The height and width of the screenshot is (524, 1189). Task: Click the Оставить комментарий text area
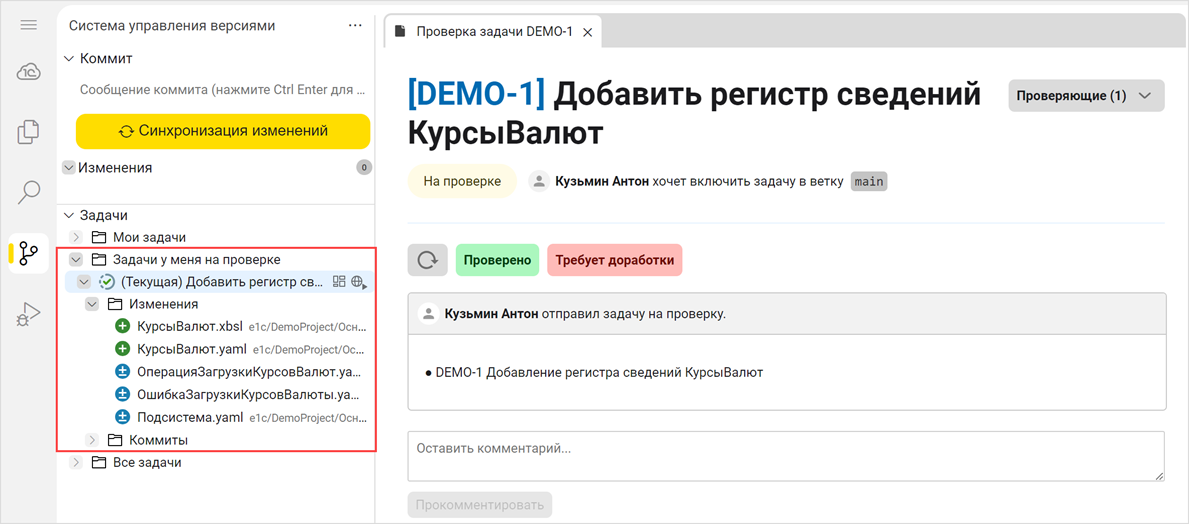pyautogui.click(x=786, y=456)
